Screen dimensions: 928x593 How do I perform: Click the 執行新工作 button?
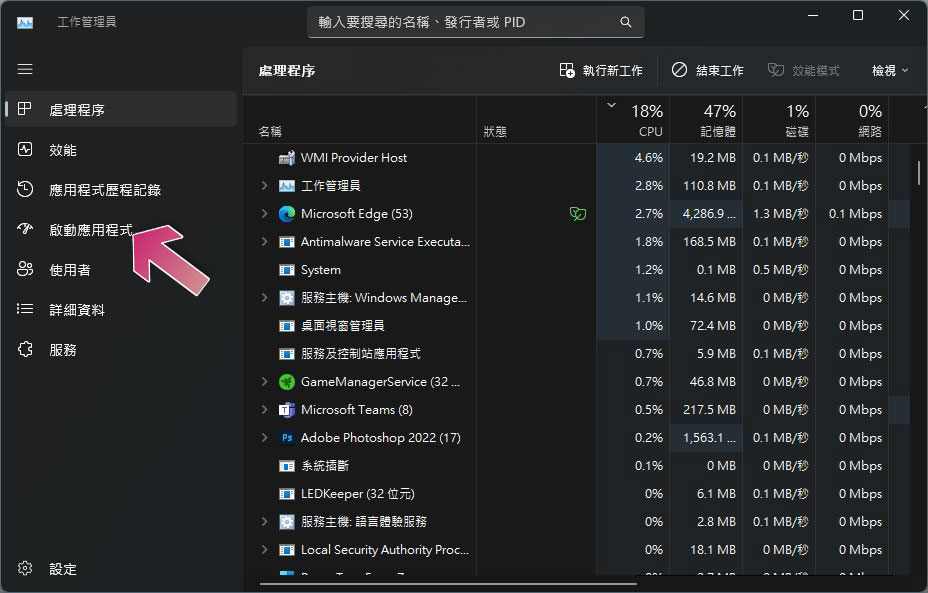click(601, 70)
